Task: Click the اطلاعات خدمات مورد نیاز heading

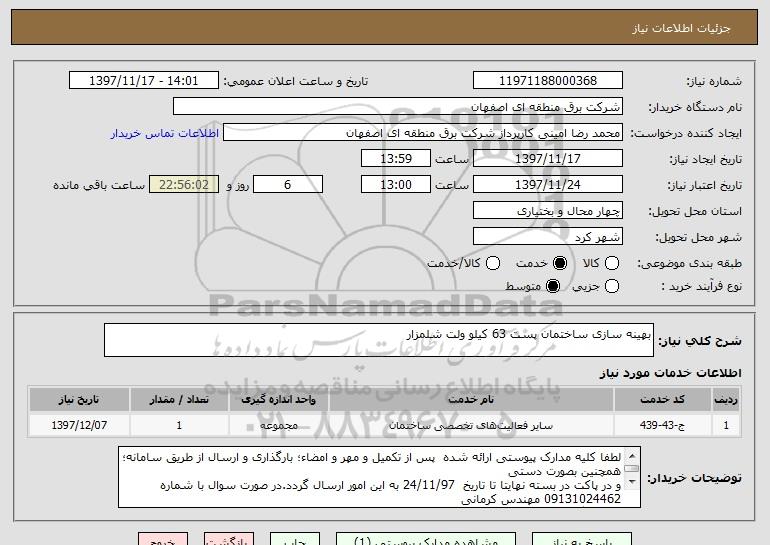Action: pos(670,373)
